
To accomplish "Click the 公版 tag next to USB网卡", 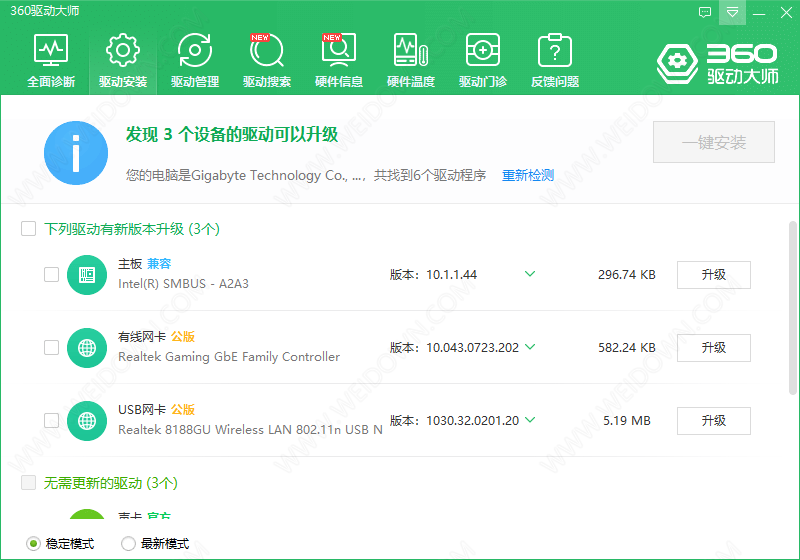I will tap(183, 410).
